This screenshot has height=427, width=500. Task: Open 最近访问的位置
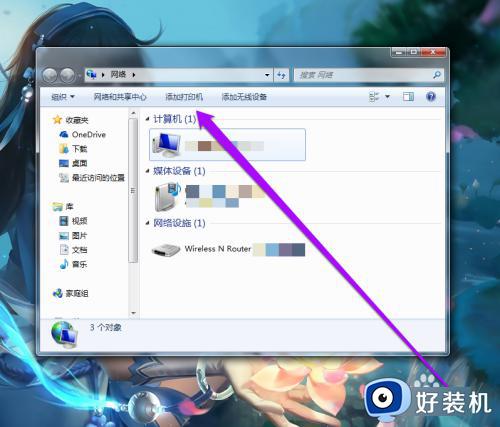98,178
